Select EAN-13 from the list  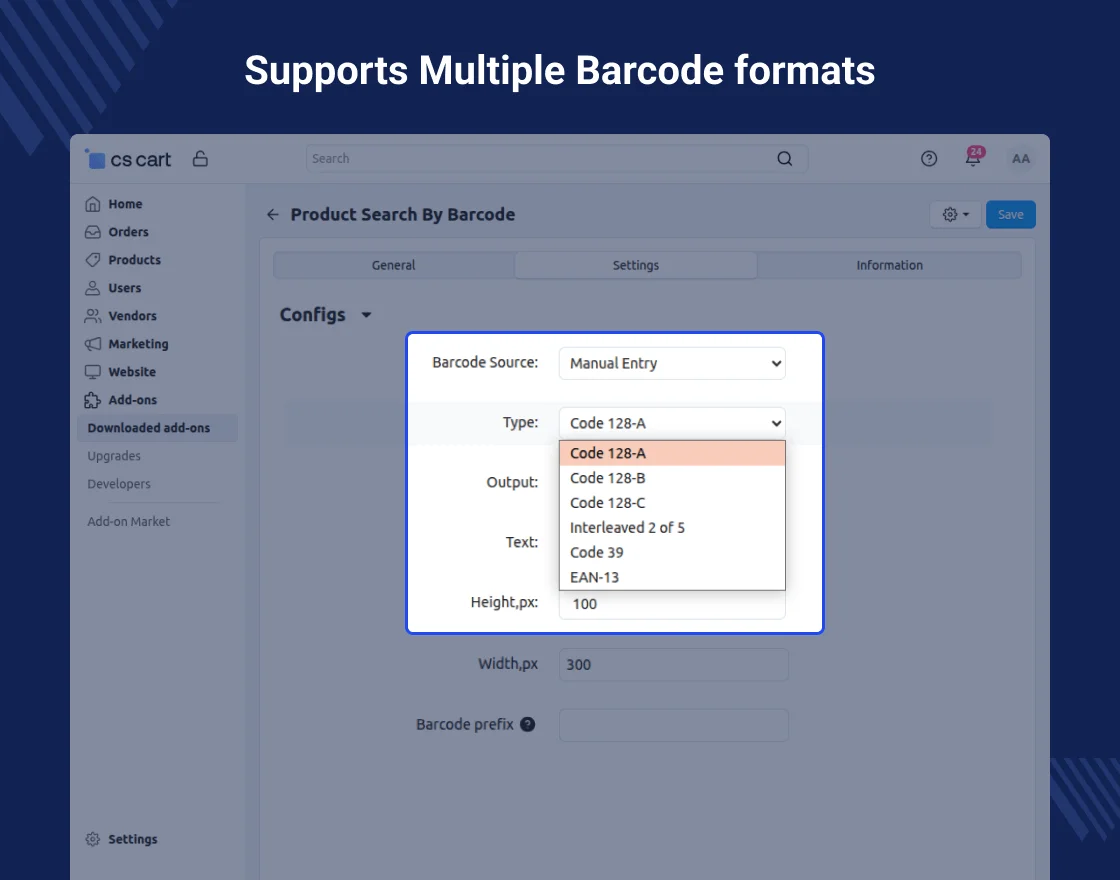(672, 577)
